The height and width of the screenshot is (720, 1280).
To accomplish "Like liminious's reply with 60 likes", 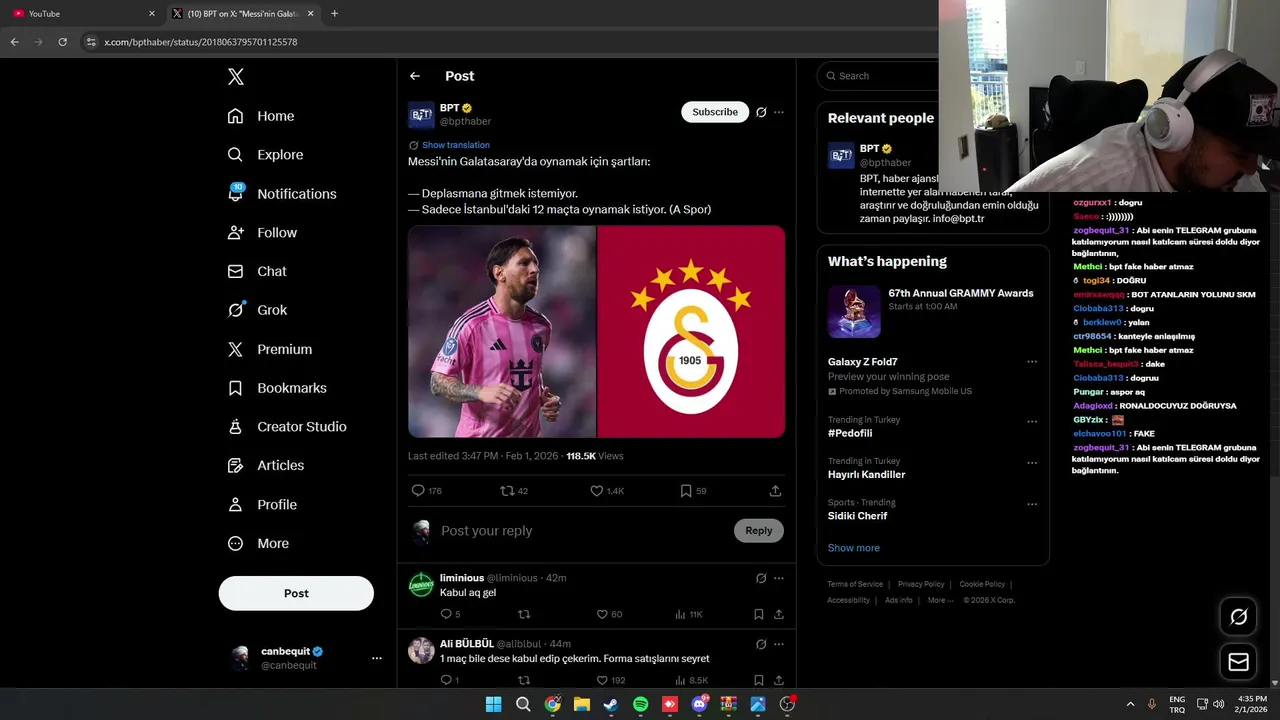I will click(x=602, y=614).
